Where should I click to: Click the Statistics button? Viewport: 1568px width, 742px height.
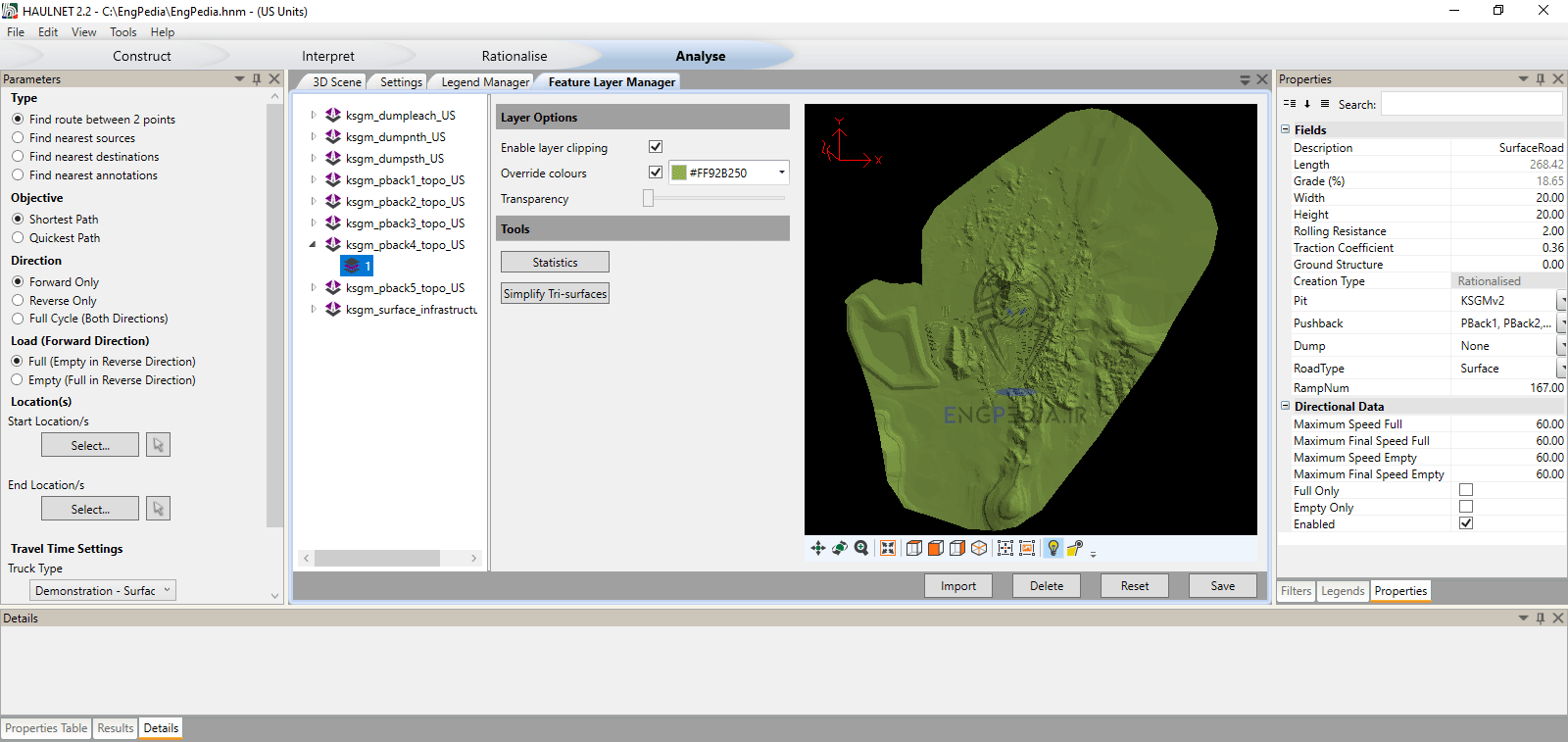(555, 263)
